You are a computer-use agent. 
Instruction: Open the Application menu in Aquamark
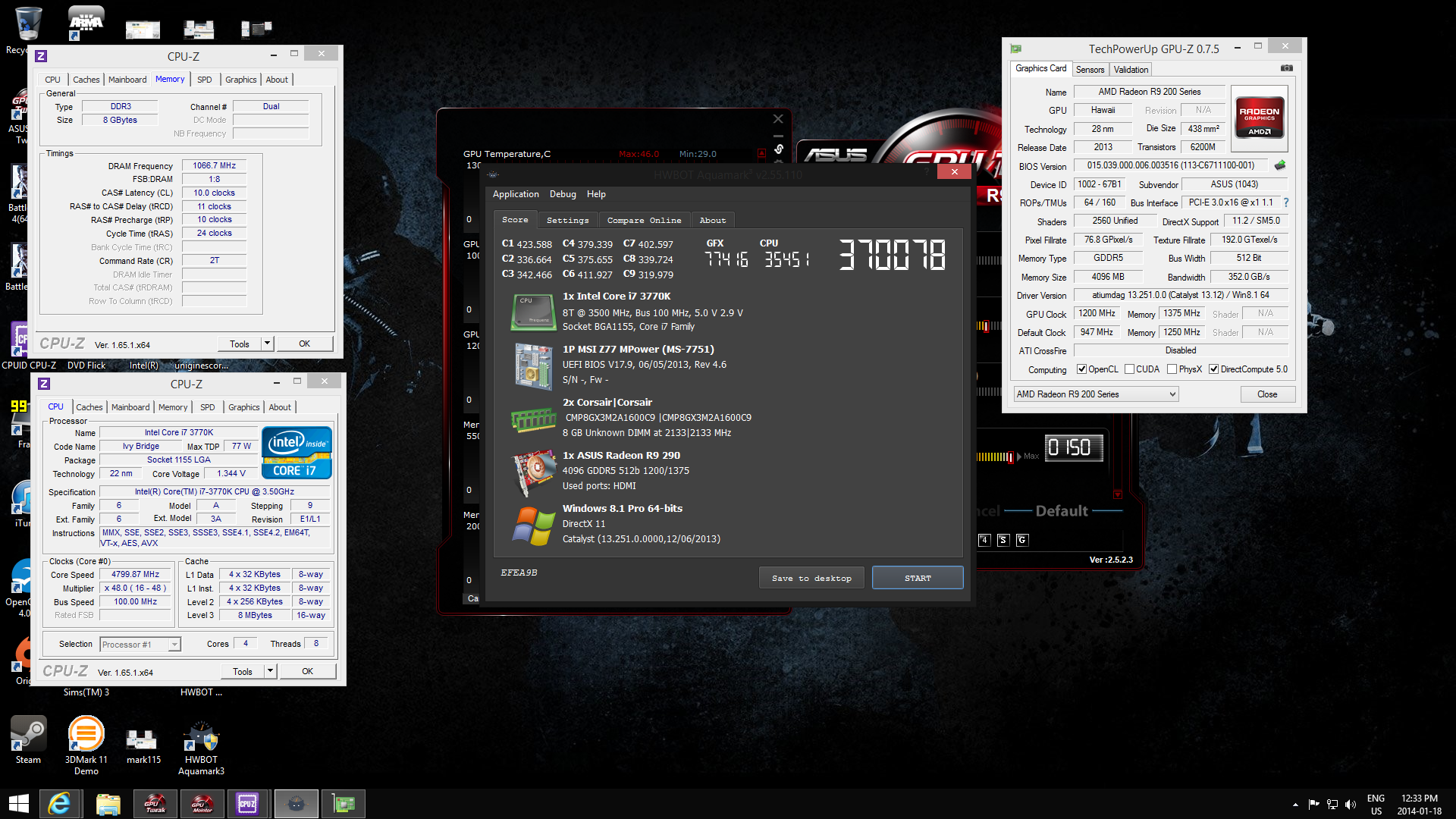[516, 194]
